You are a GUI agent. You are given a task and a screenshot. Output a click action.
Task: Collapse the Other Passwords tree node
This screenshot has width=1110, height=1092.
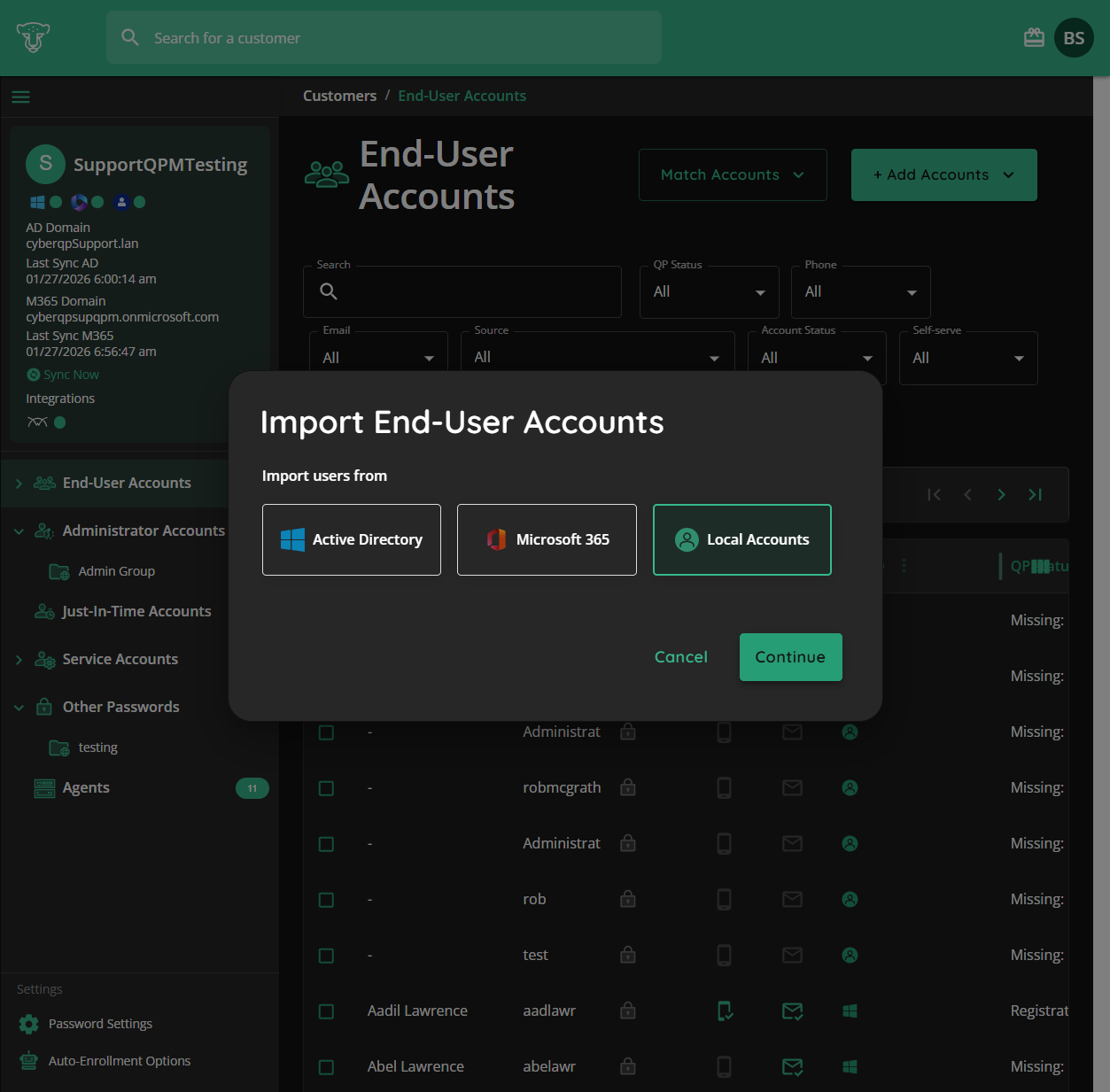coord(19,708)
